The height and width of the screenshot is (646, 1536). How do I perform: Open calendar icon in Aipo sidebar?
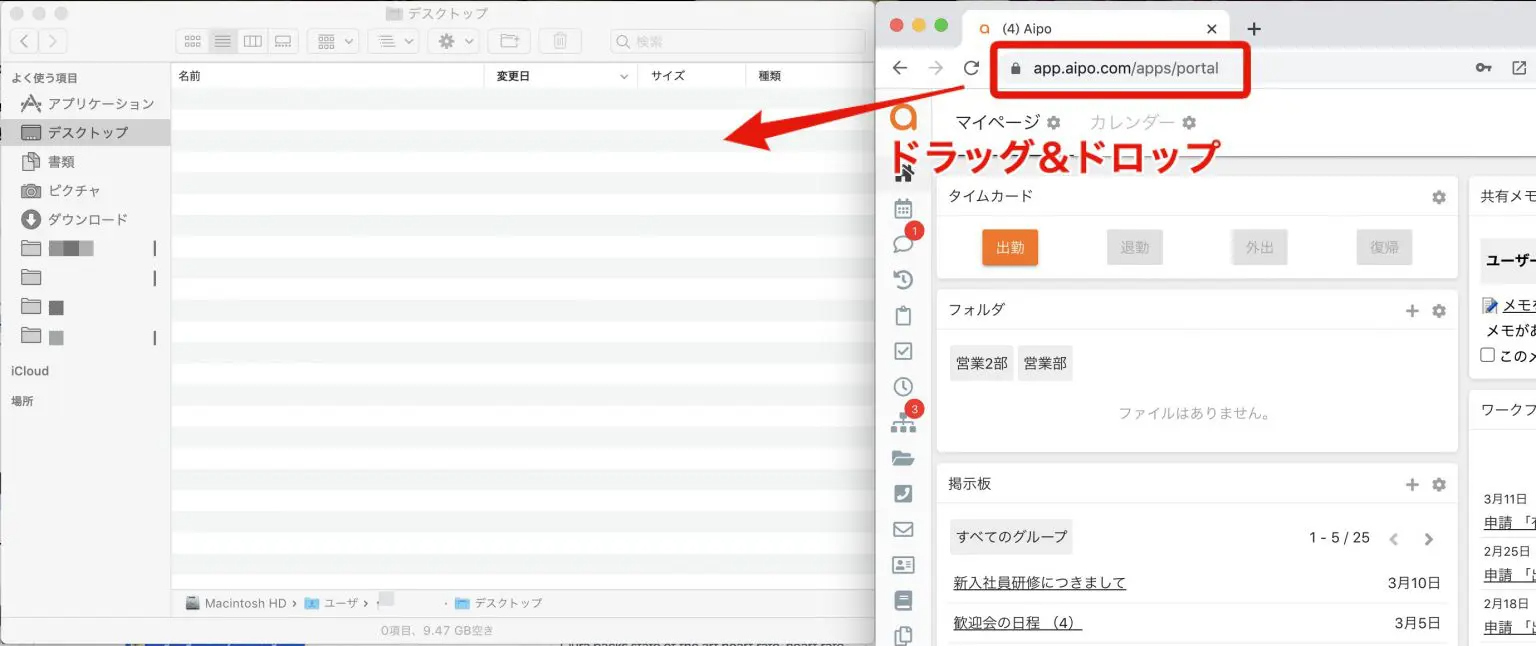point(903,209)
